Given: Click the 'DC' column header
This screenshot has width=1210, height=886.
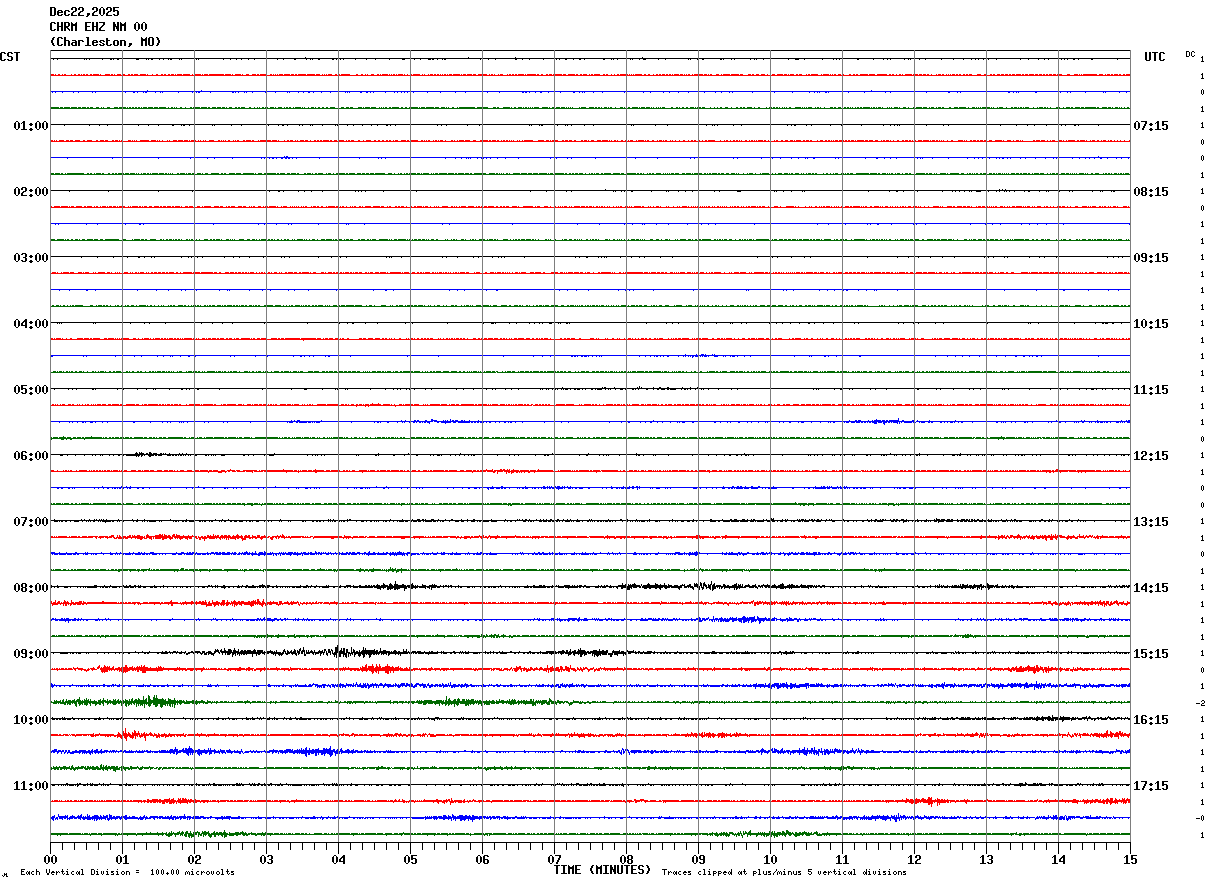Looking at the screenshot, I should 1190,54.
